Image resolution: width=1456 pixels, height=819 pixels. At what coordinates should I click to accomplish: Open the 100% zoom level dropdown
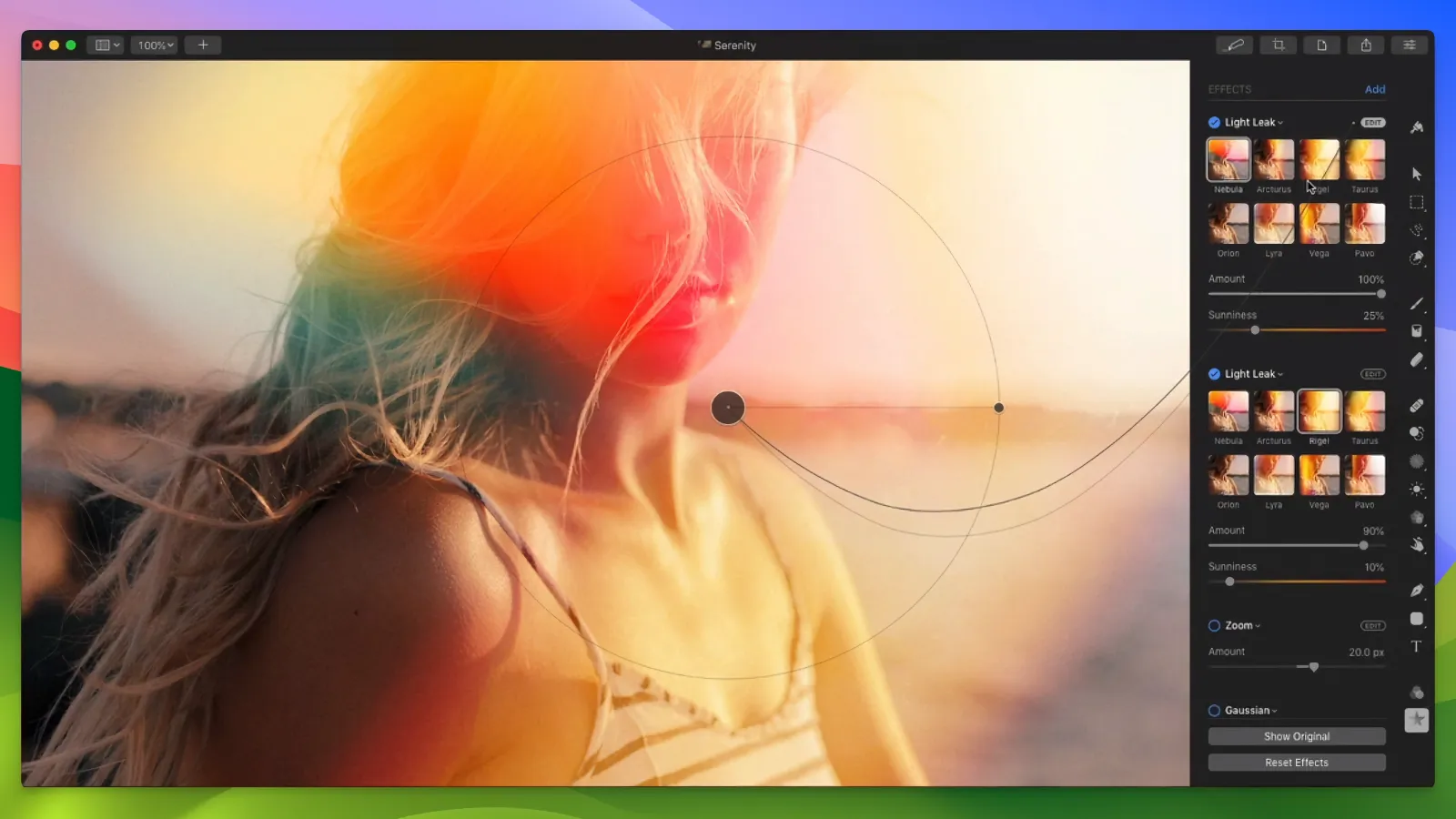coord(154,45)
